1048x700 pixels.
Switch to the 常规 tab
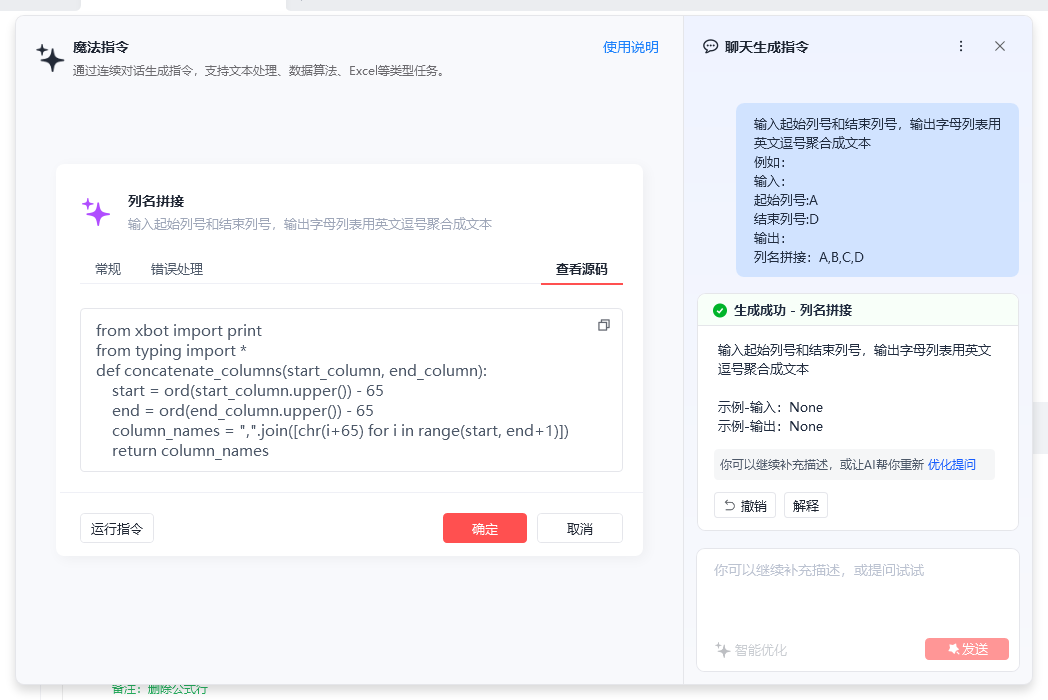108,269
